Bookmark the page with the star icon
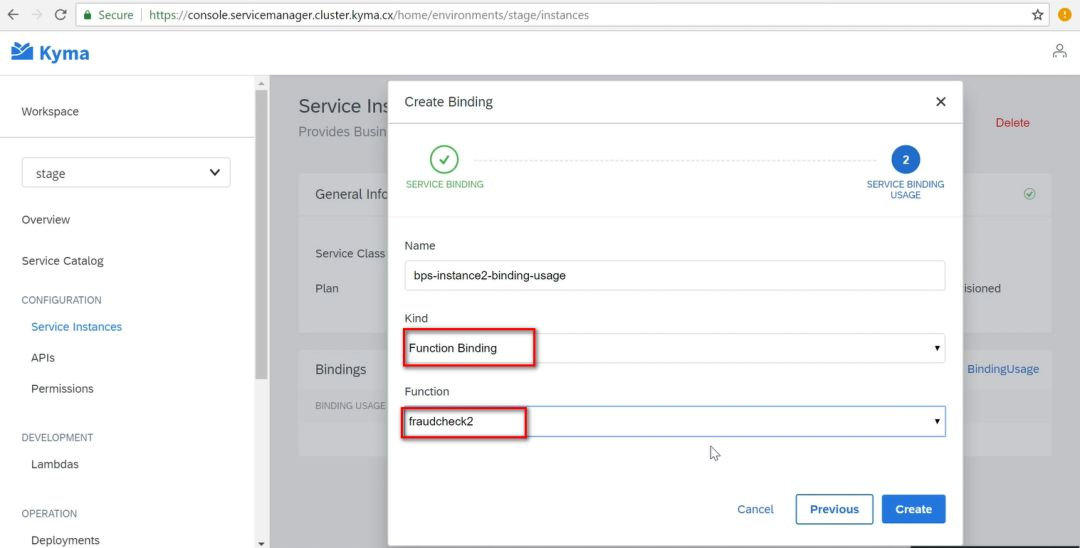The width and height of the screenshot is (1080, 548). (x=1038, y=15)
